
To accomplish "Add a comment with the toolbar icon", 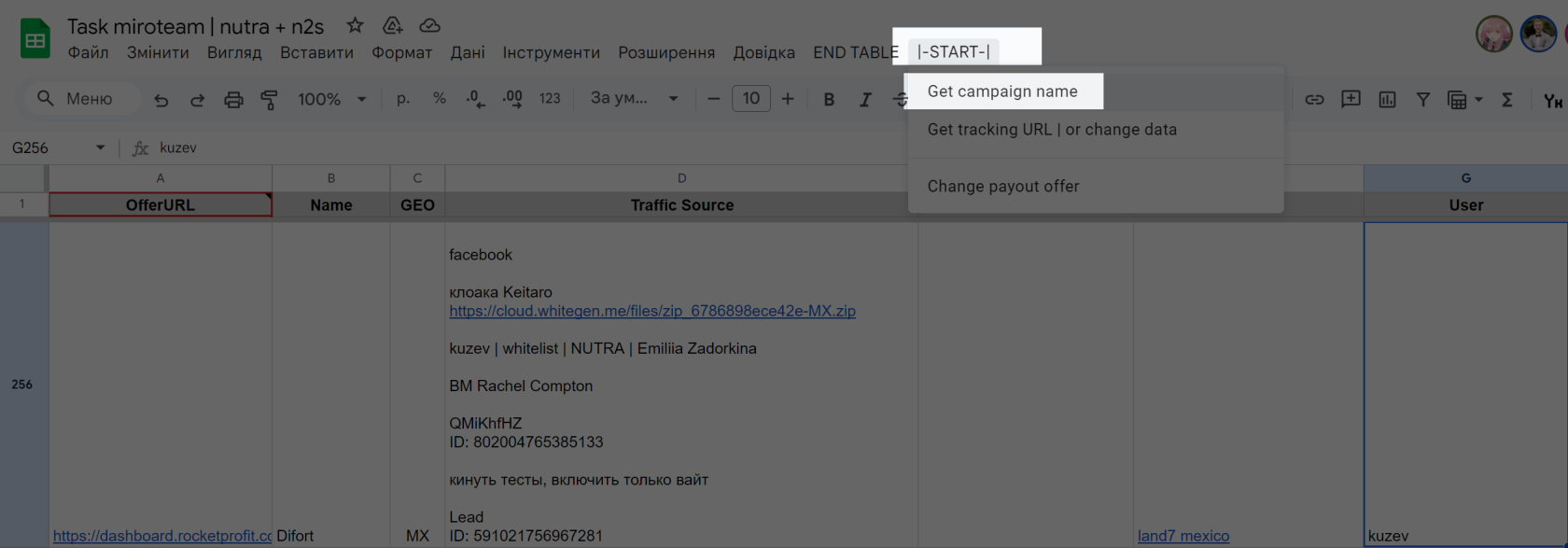I will [1351, 99].
